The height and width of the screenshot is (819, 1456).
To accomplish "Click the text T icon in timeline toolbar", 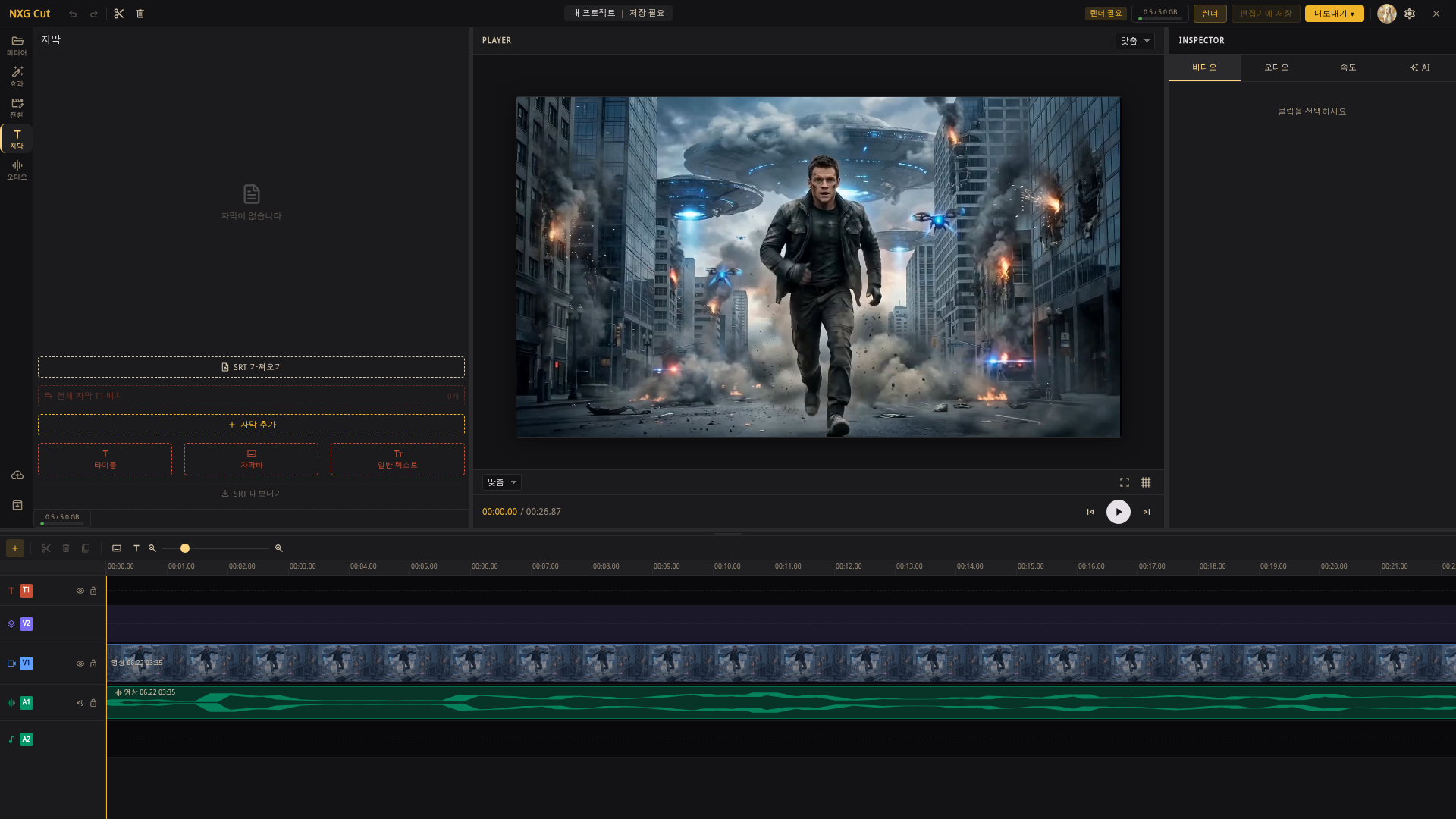I will click(136, 548).
